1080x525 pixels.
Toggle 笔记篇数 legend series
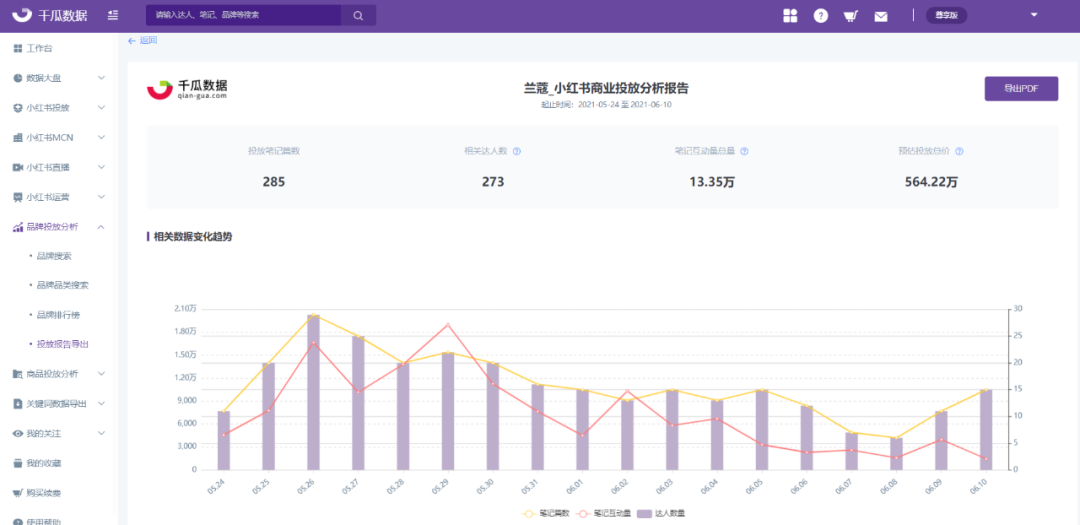(x=546, y=513)
